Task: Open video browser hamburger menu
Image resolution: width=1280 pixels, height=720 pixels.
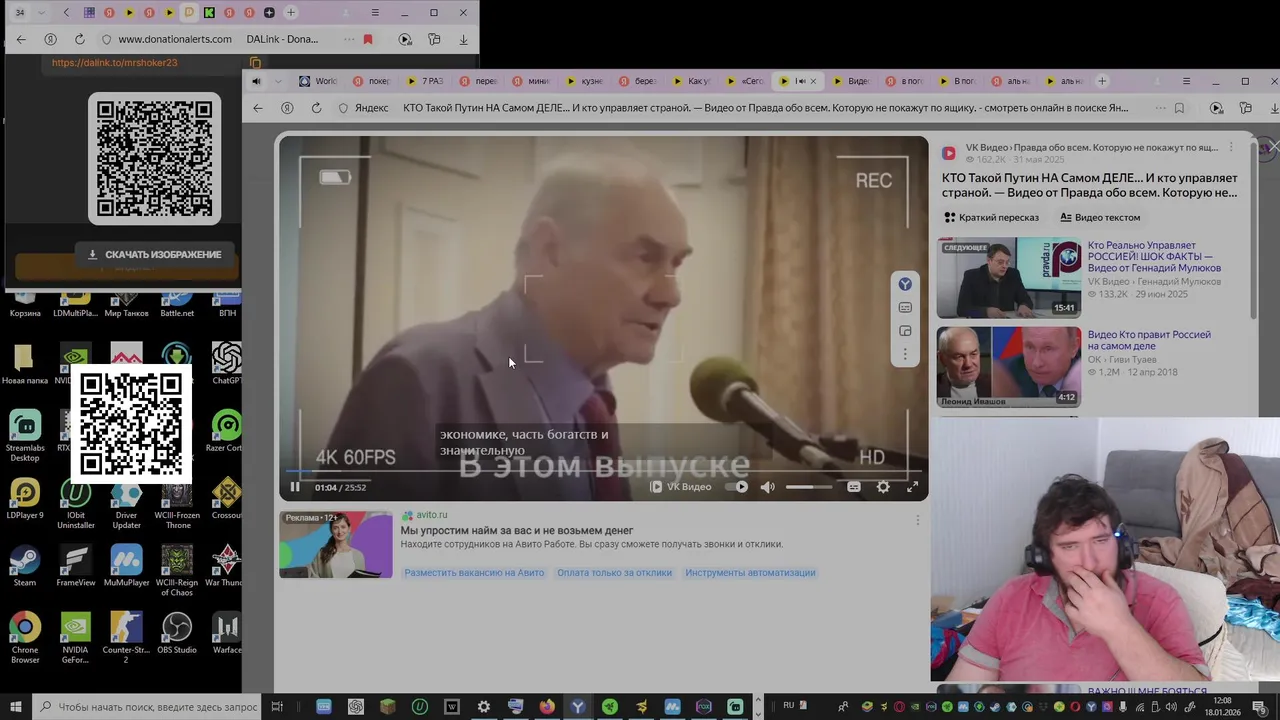Action: click(x=1186, y=81)
